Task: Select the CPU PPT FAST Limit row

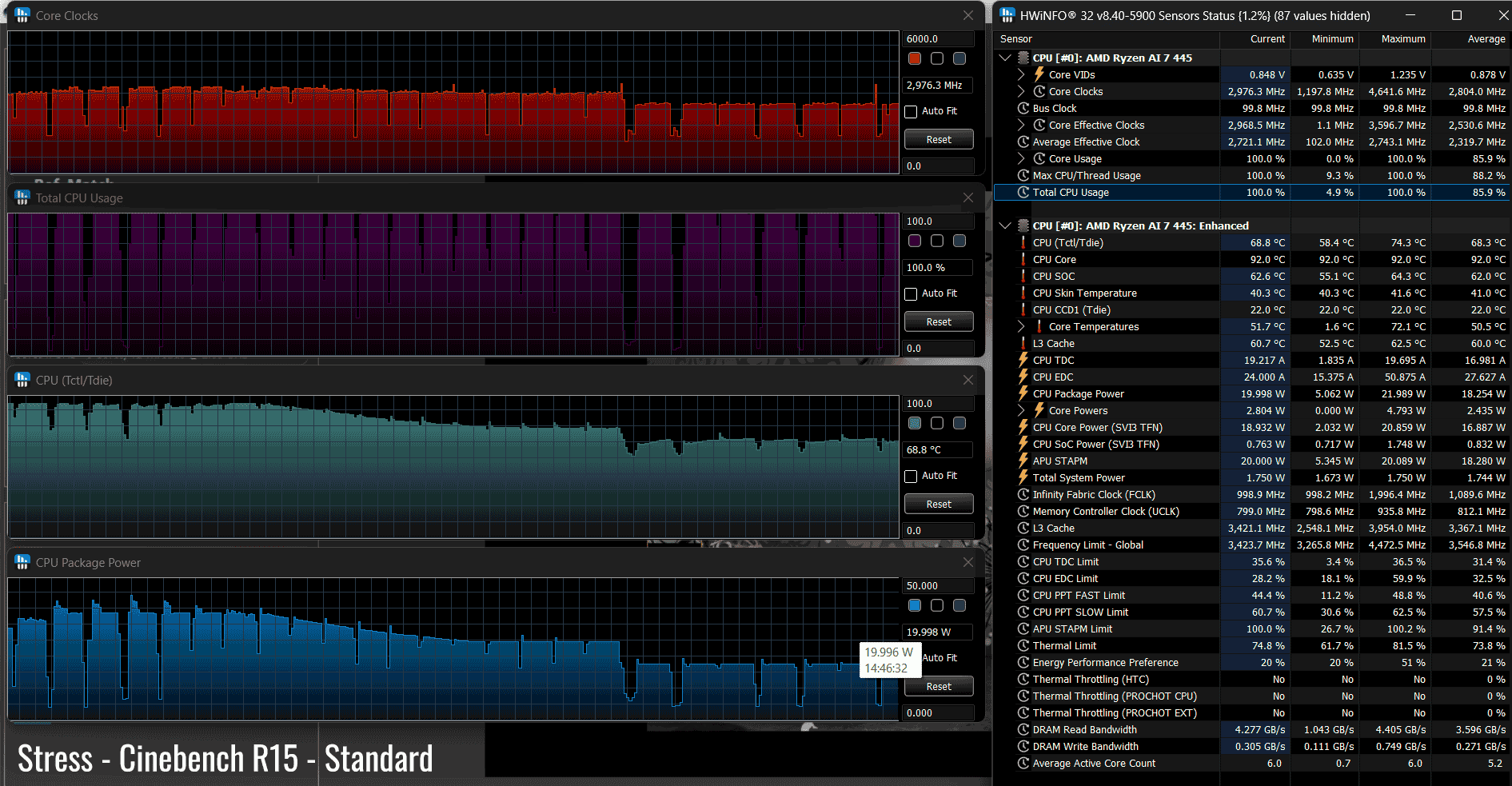Action: click(1252, 595)
